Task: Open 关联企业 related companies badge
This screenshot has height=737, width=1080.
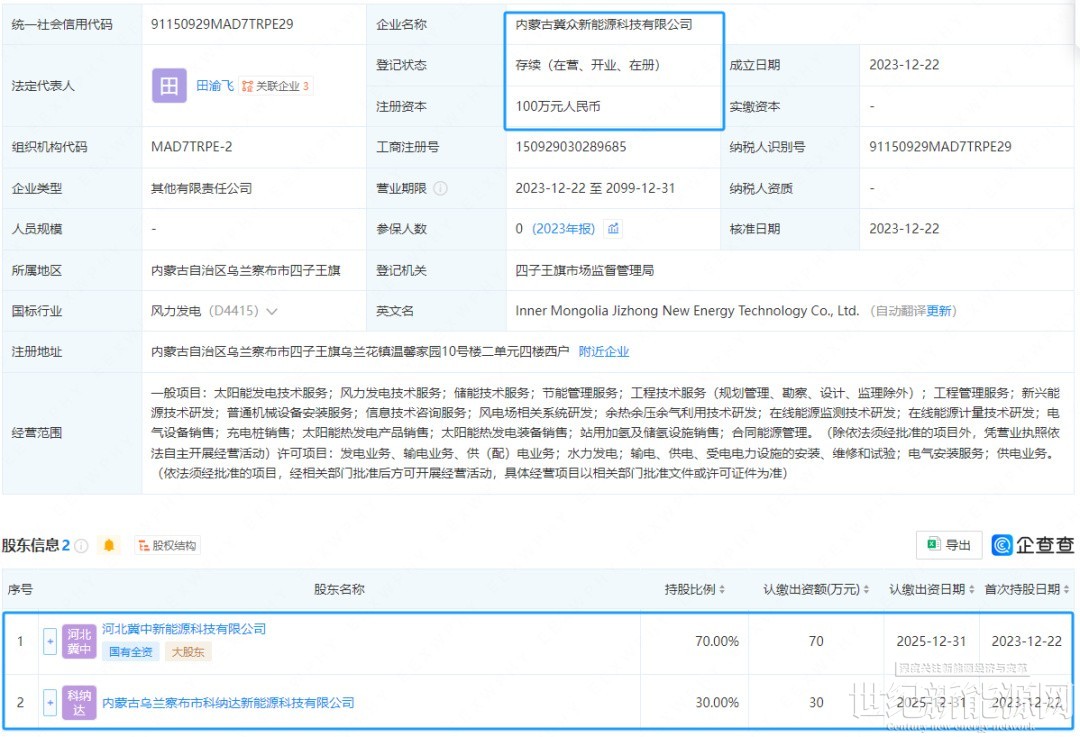Action: tap(276, 86)
